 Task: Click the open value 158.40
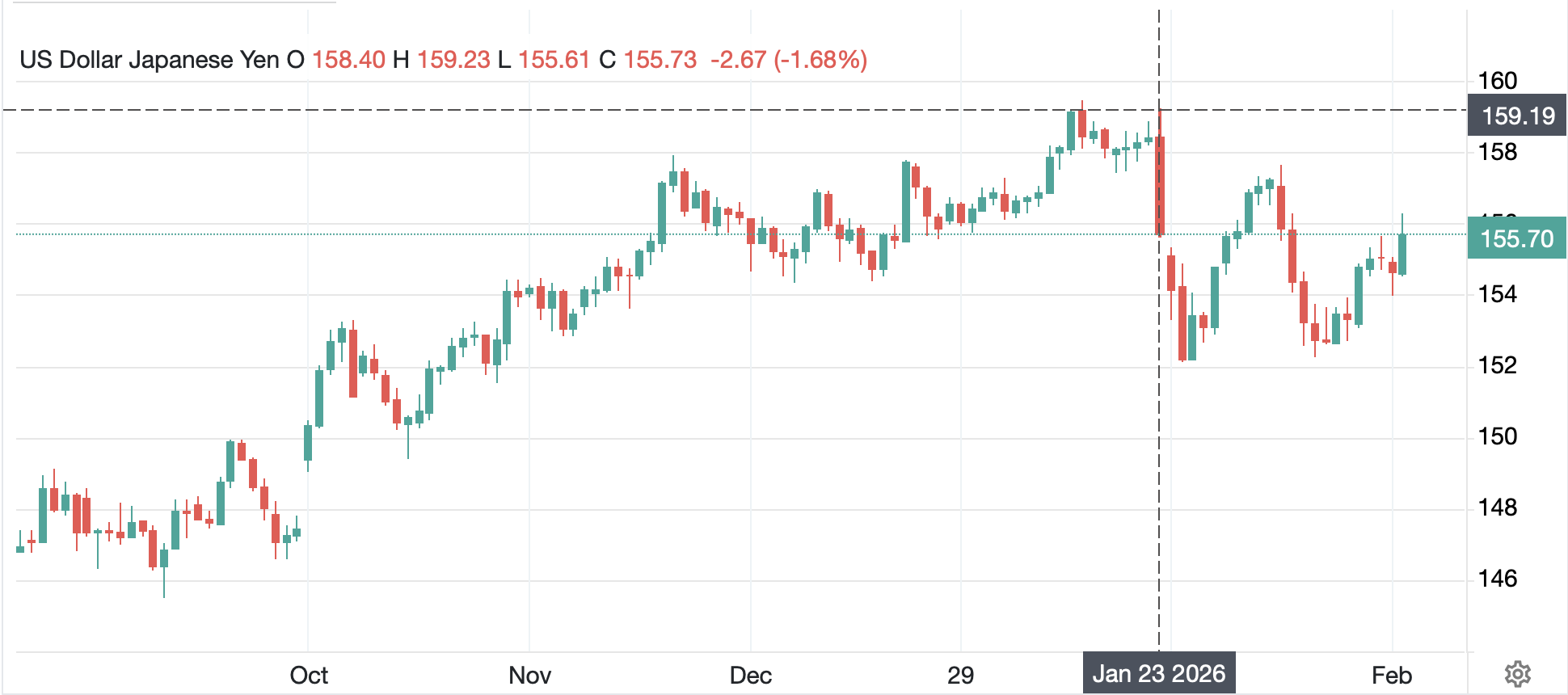348,60
